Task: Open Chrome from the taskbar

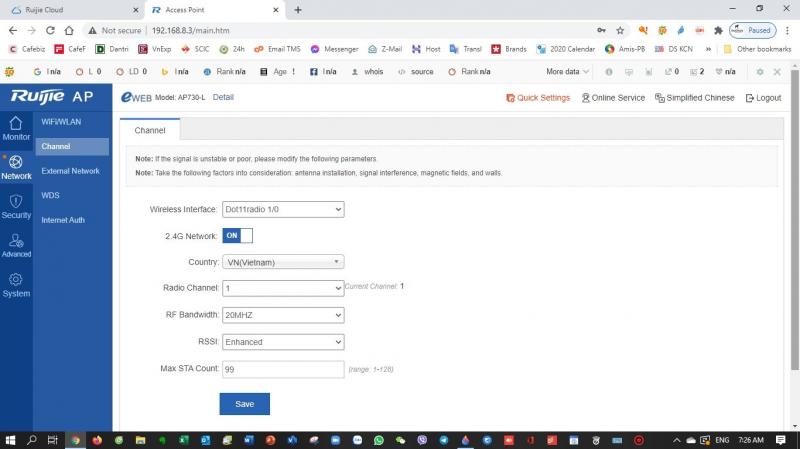Action: point(76,440)
